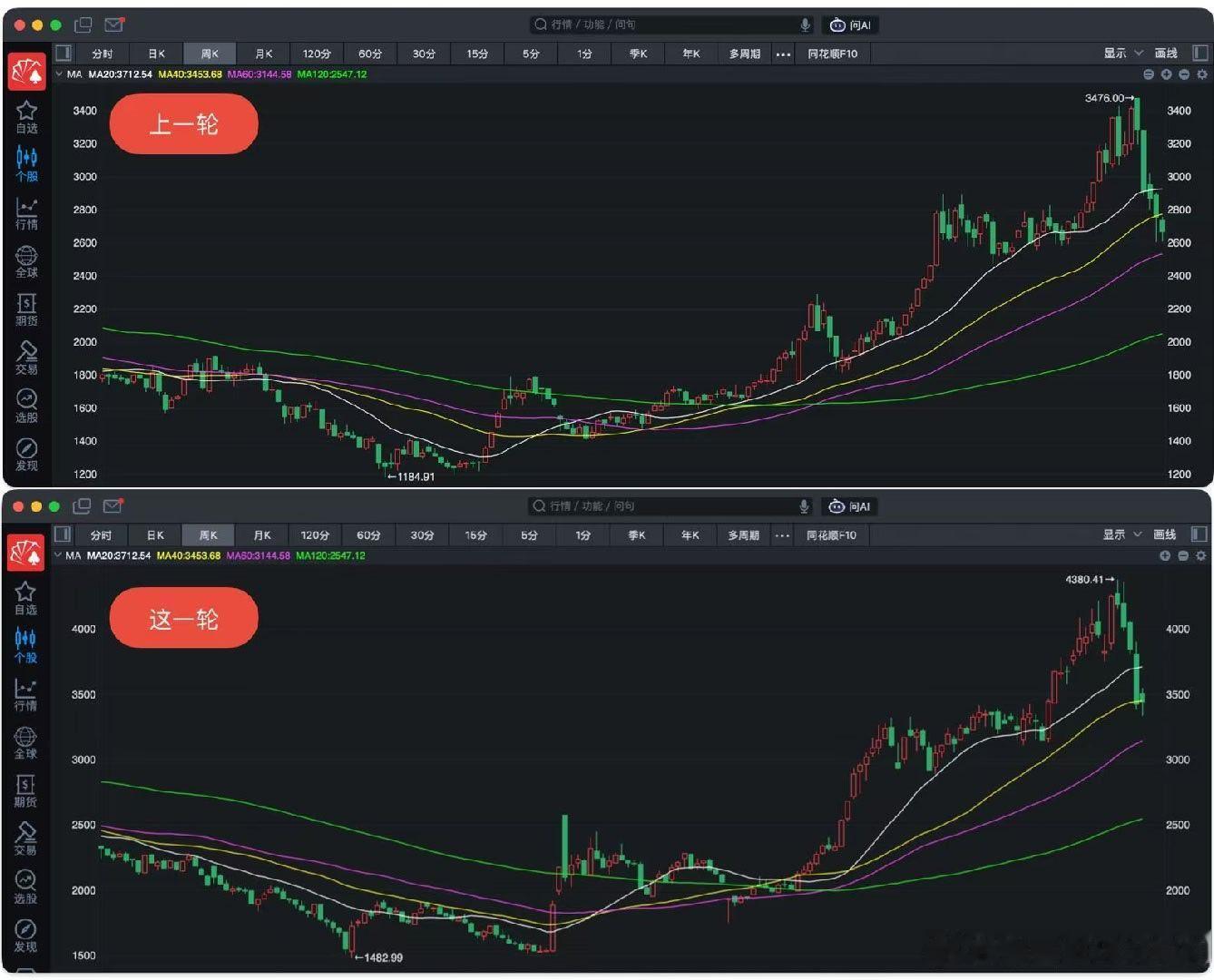This screenshot has width=1214, height=980.
Task: Open 自选 watchlist in the 上一轮 window sidebar
Action: click(x=27, y=117)
